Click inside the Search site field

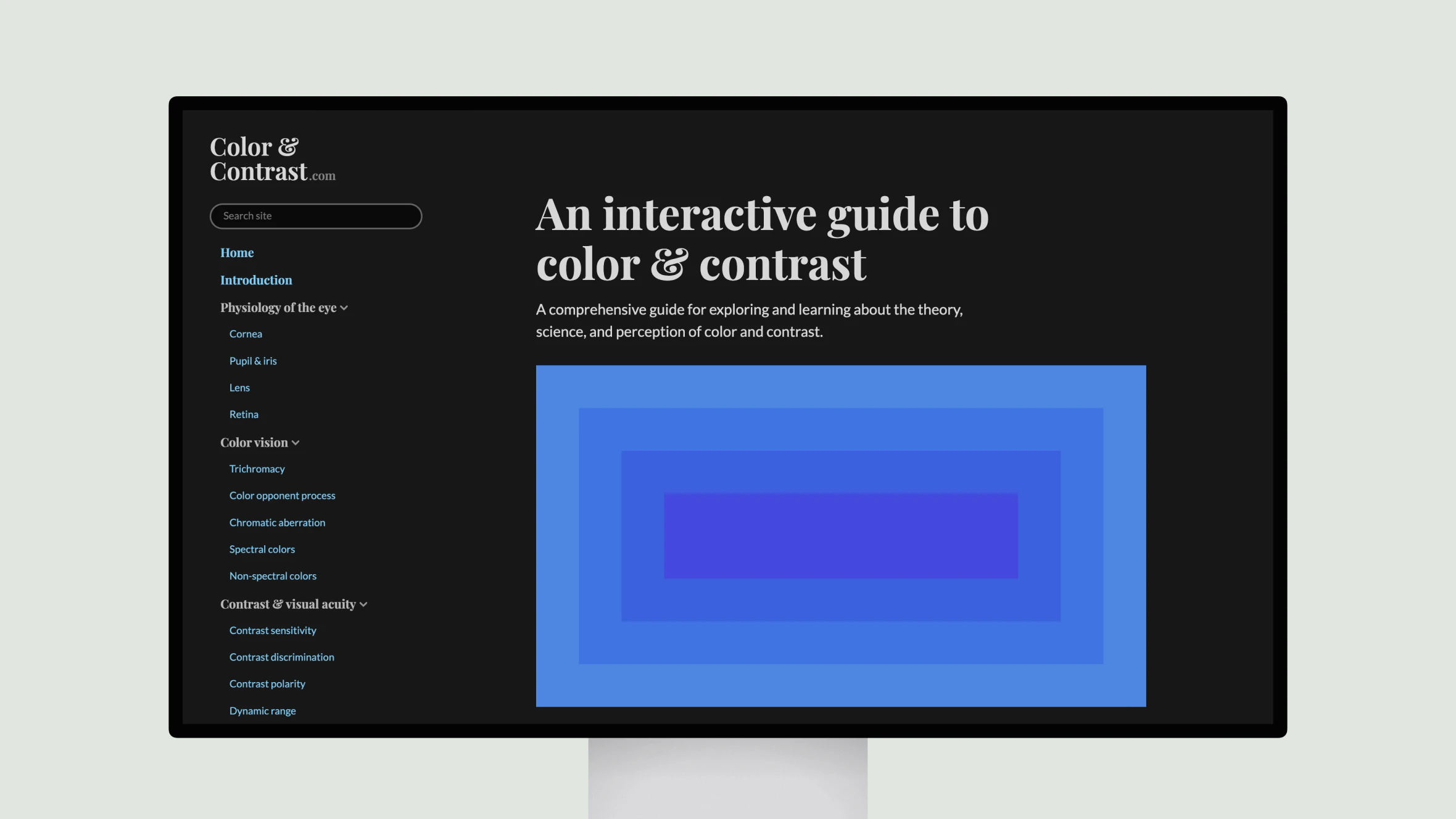pyautogui.click(x=315, y=215)
